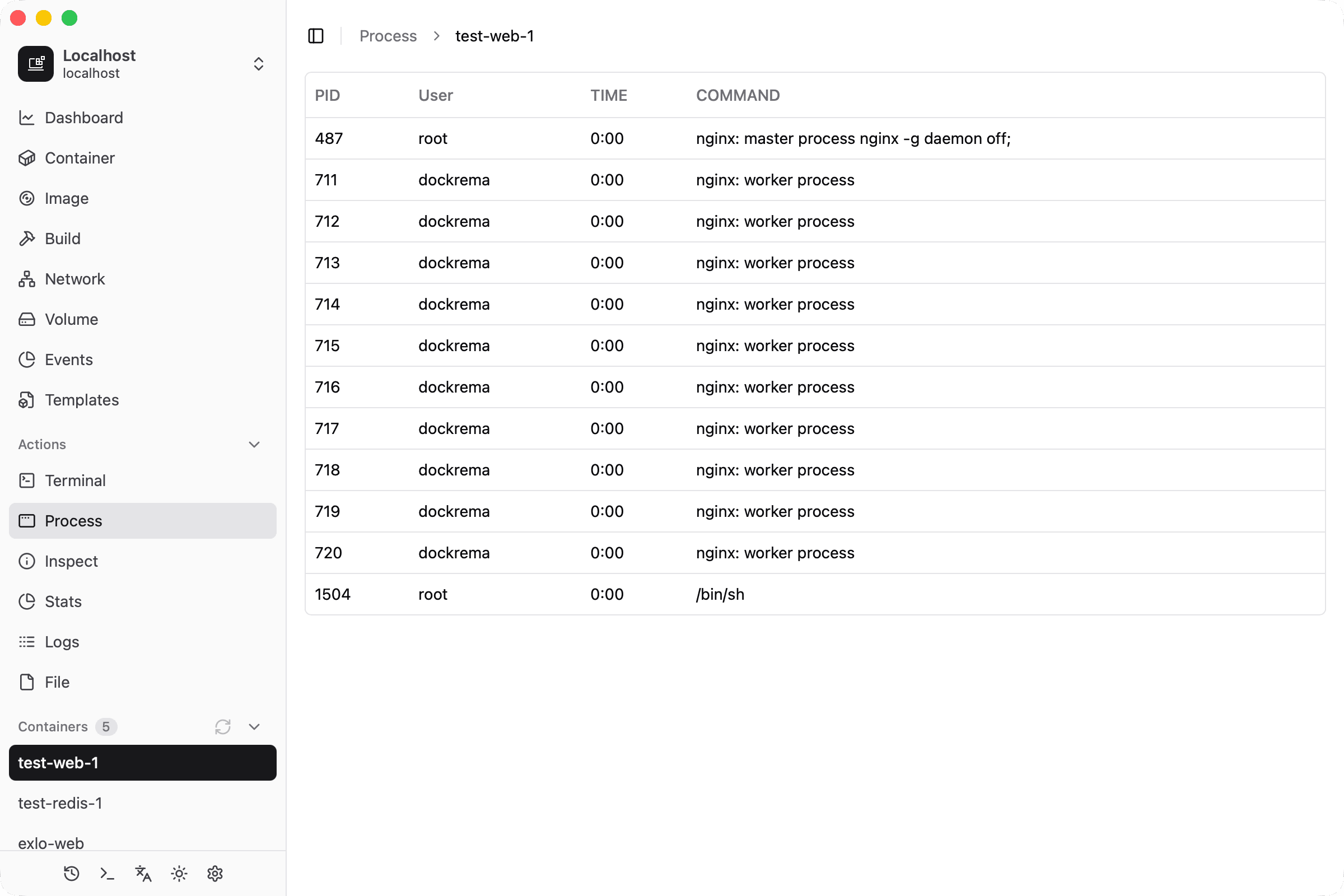The image size is (1344, 896).
Task: Open the Inspect action
Action: click(x=71, y=561)
